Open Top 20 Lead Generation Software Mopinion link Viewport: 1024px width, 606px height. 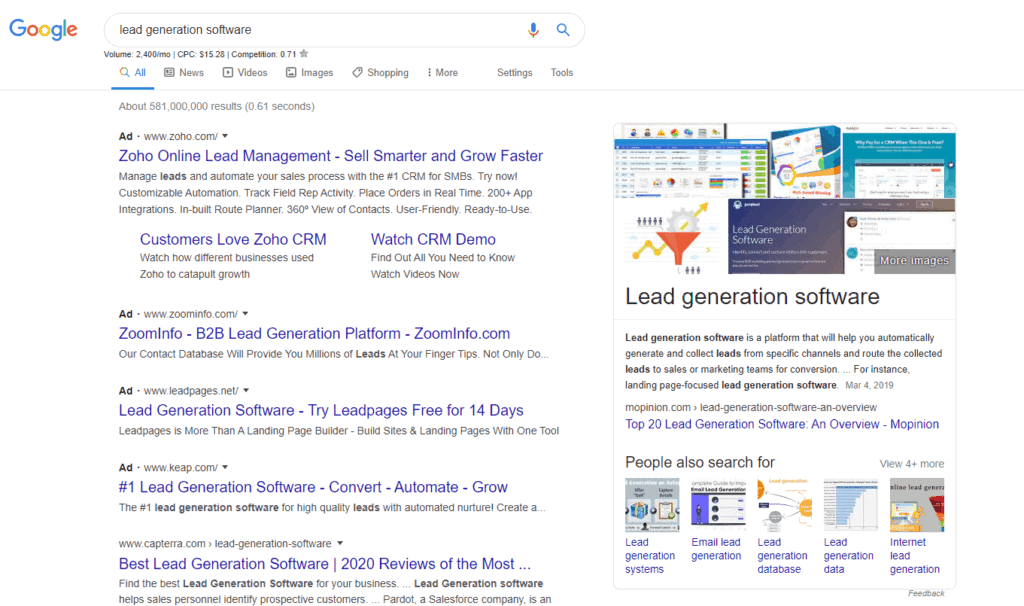click(782, 424)
